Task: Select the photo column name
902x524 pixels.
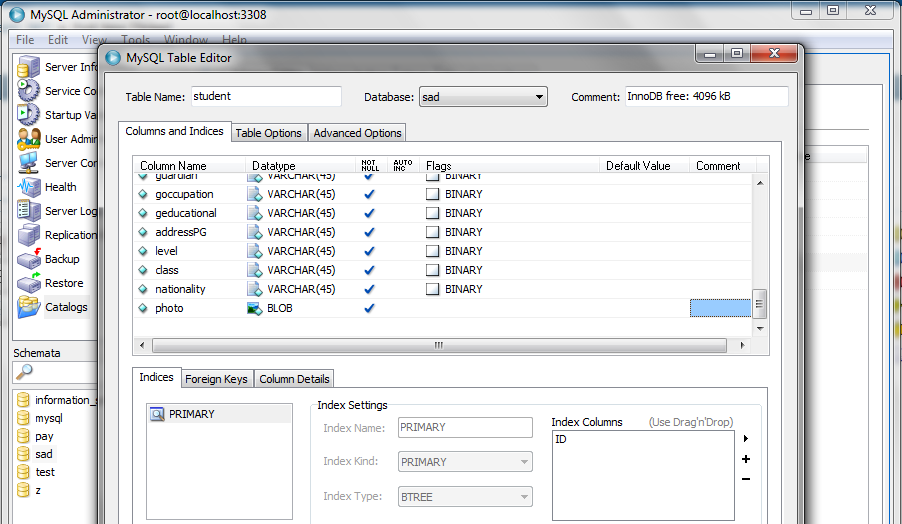Action: click(x=169, y=308)
